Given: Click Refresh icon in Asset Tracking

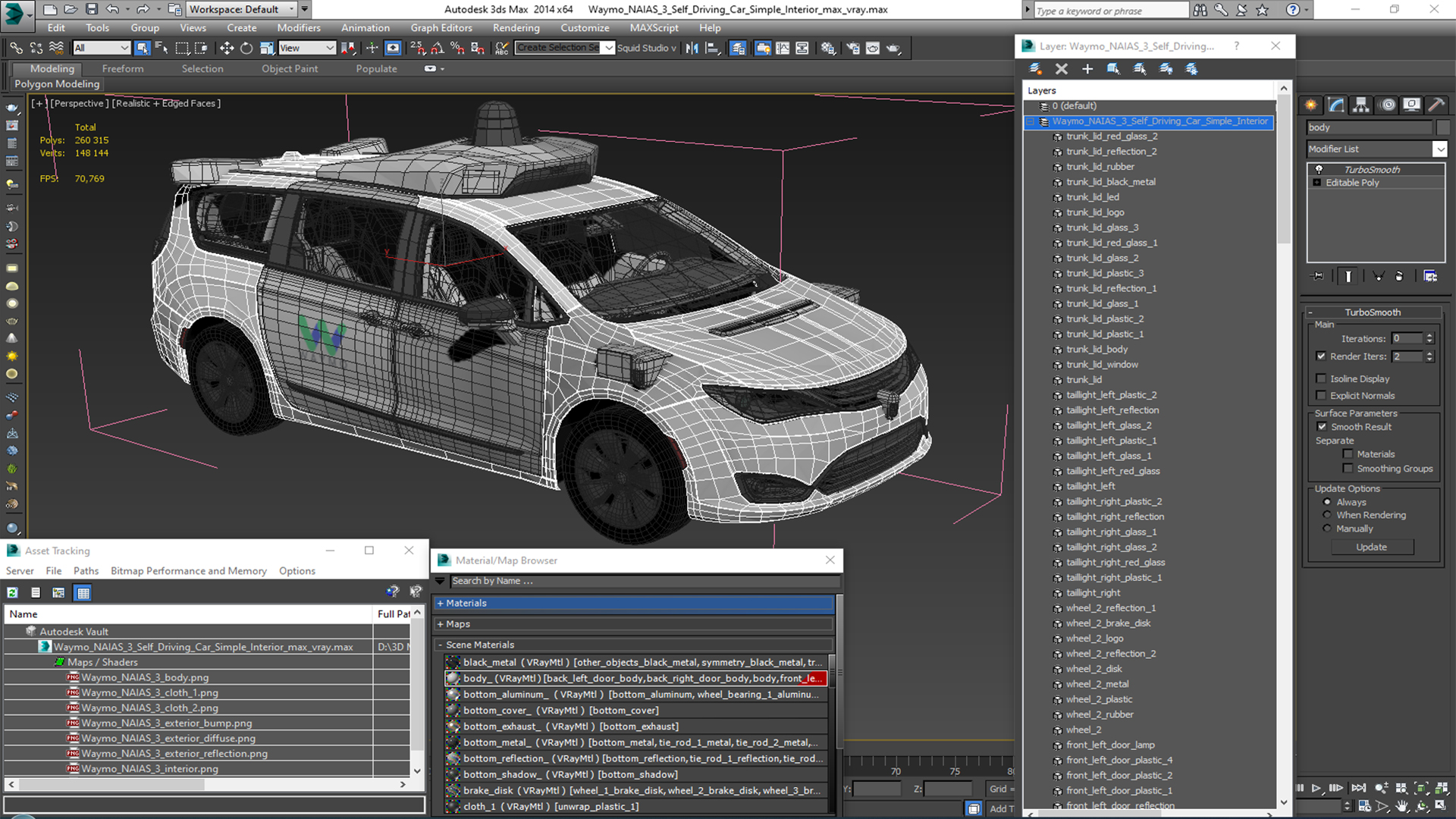Looking at the screenshot, I should 12,592.
